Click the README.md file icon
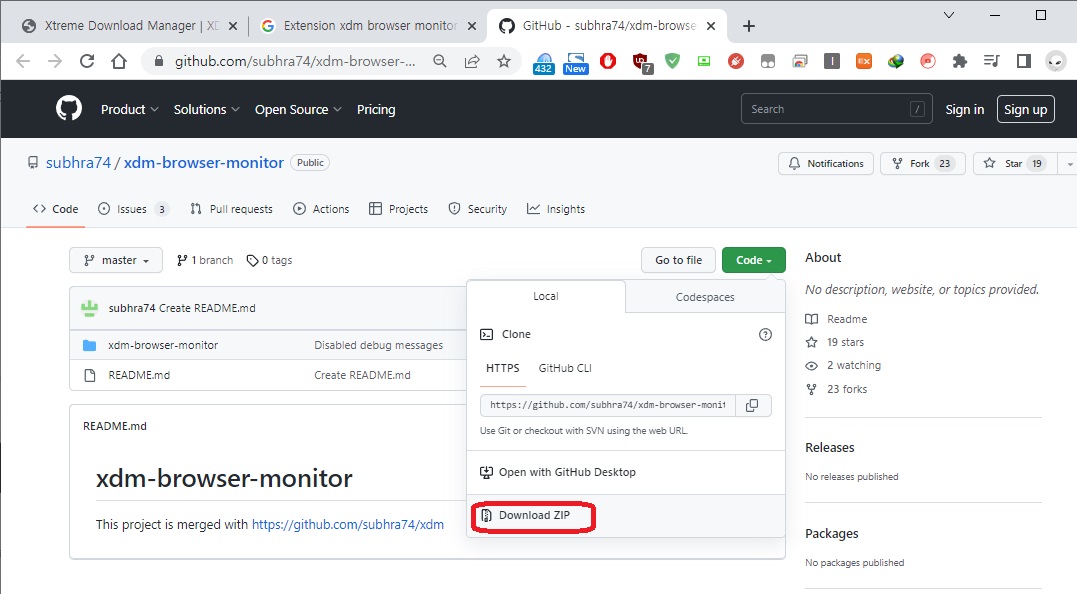The image size is (1077, 594). tap(89, 375)
